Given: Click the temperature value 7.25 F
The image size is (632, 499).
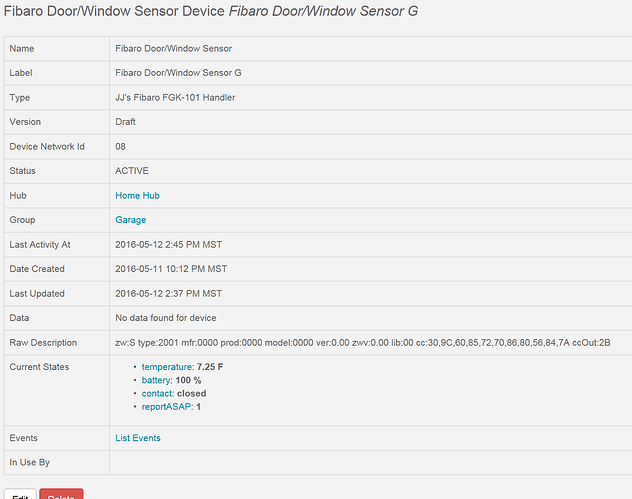Looking at the screenshot, I should pyautogui.click(x=210, y=367).
